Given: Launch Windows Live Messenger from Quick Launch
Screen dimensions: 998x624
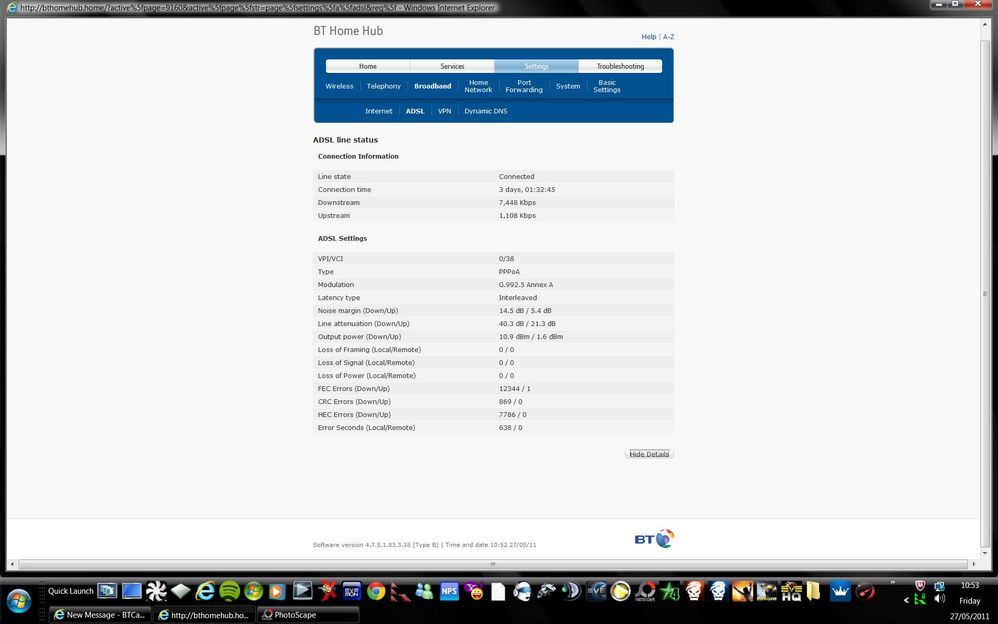Looking at the screenshot, I should (424, 591).
